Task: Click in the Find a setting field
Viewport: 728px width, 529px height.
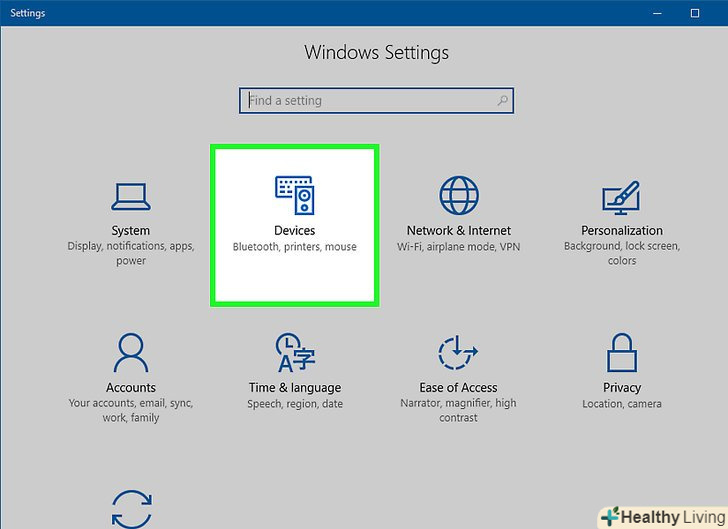Action: pyautogui.click(x=376, y=100)
